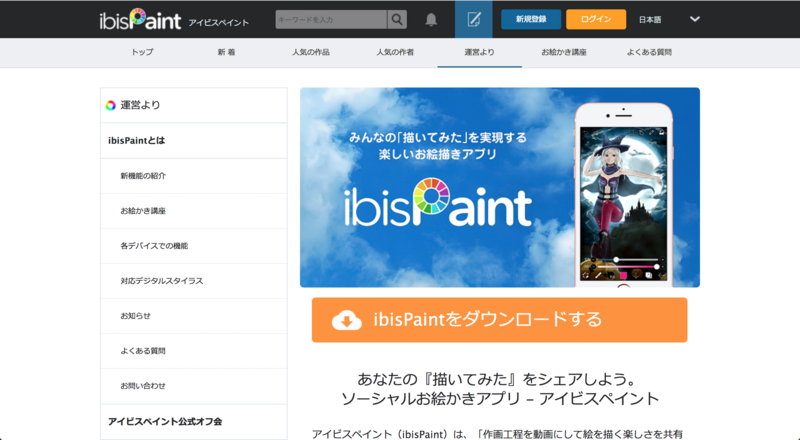The height and width of the screenshot is (440, 800).
Task: Open the よくある質問 navigation tab
Action: (x=649, y=52)
